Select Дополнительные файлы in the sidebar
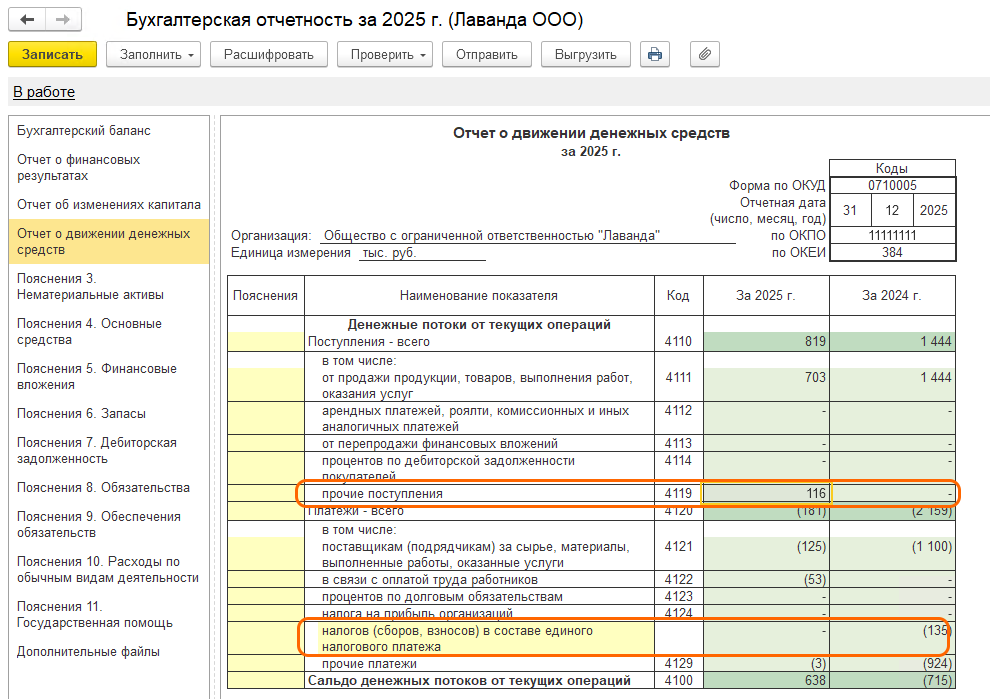The height and width of the screenshot is (699, 990). (x=88, y=652)
